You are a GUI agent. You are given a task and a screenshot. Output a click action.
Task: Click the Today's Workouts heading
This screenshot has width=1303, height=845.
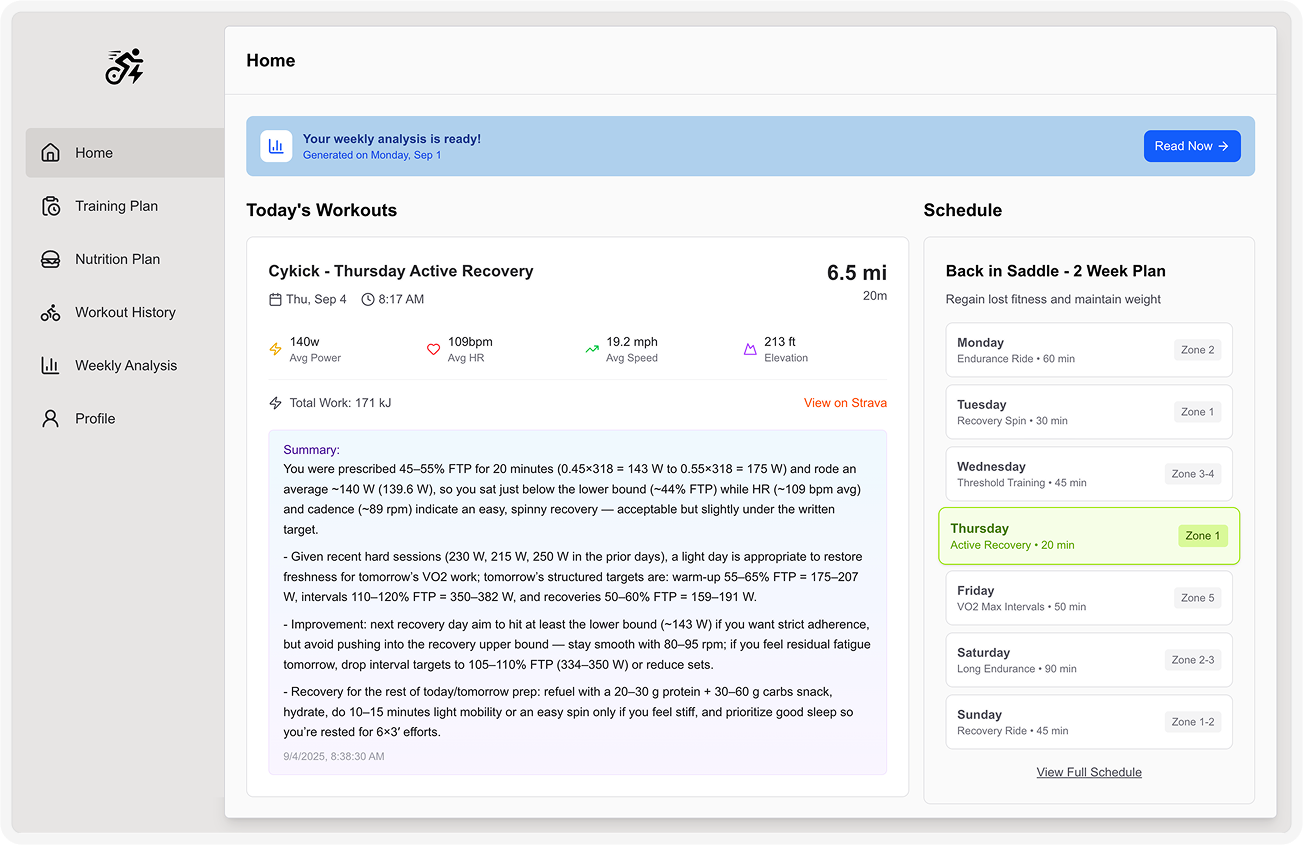[322, 210]
